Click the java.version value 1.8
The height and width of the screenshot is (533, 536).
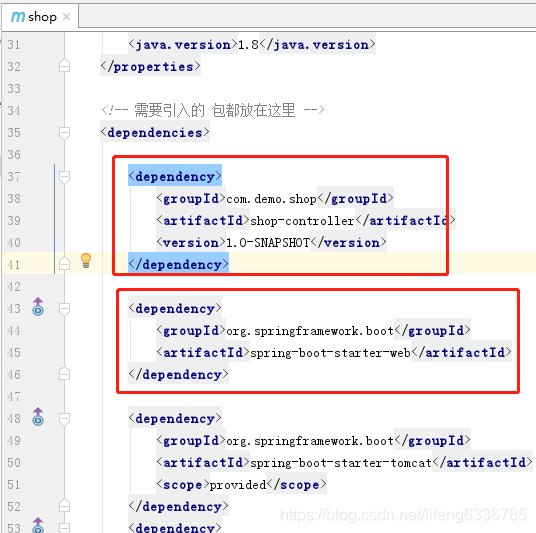[248, 45]
